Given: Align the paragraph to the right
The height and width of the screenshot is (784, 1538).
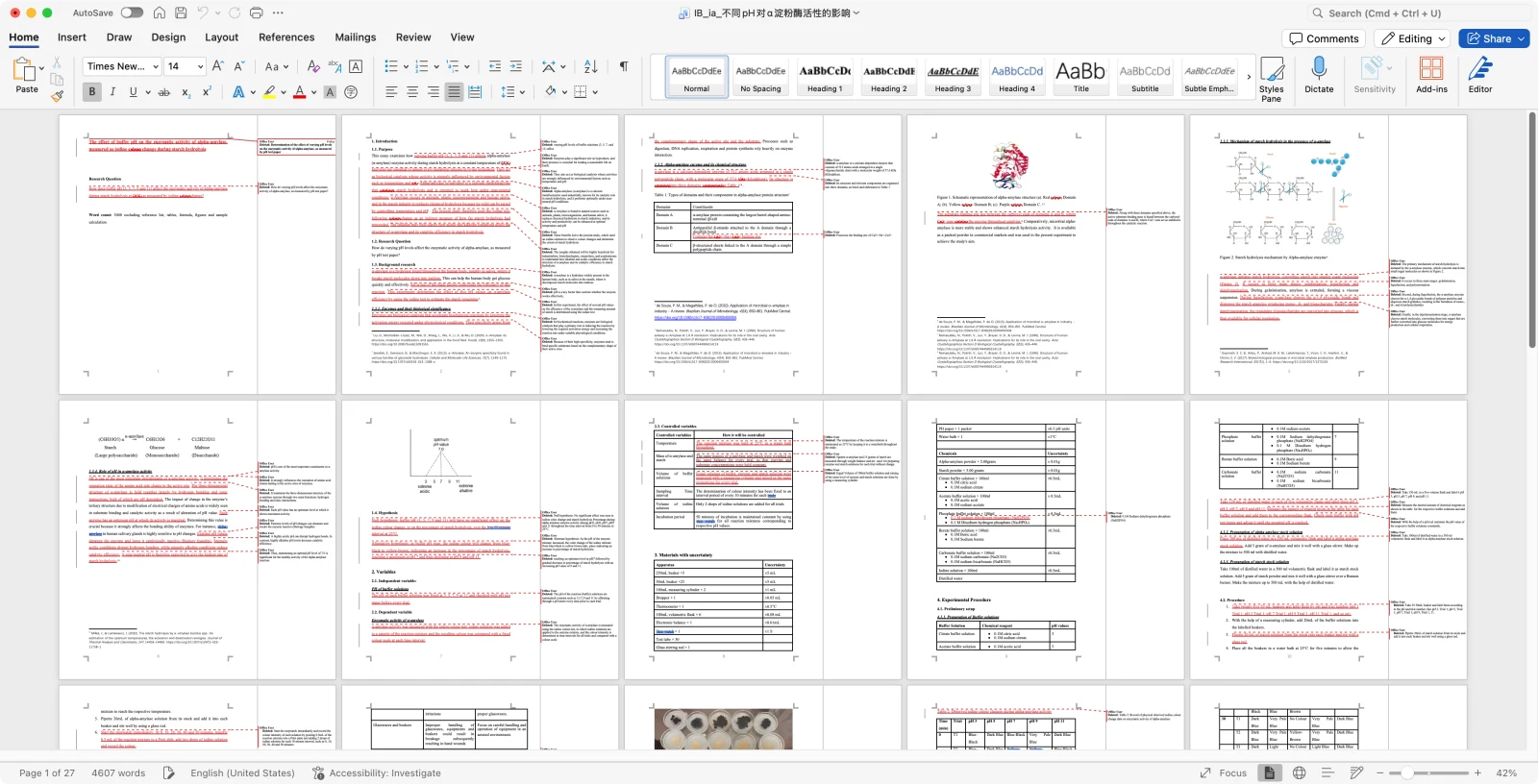Looking at the screenshot, I should pyautogui.click(x=434, y=92).
